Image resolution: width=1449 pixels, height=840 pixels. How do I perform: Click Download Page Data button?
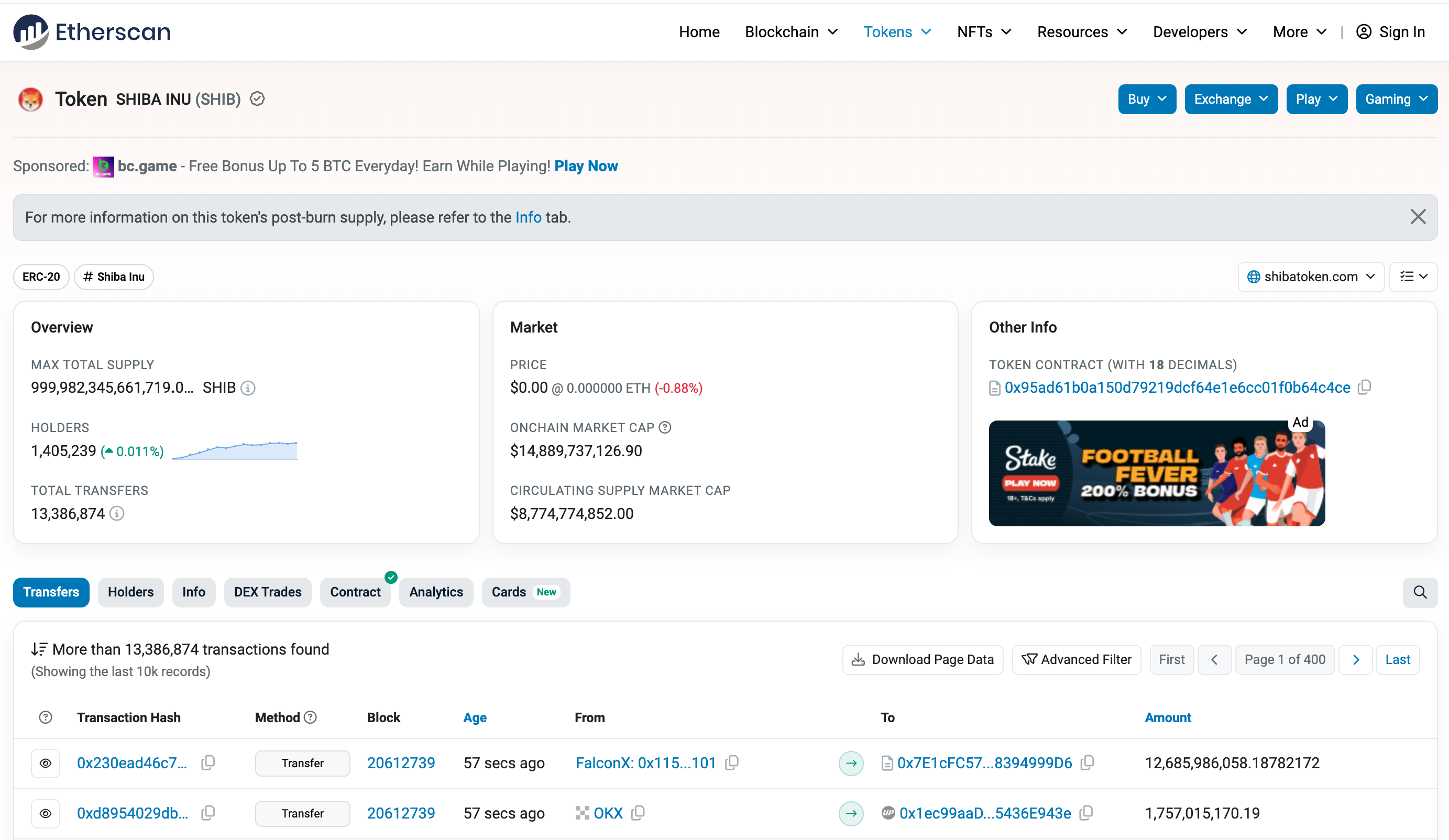923,659
